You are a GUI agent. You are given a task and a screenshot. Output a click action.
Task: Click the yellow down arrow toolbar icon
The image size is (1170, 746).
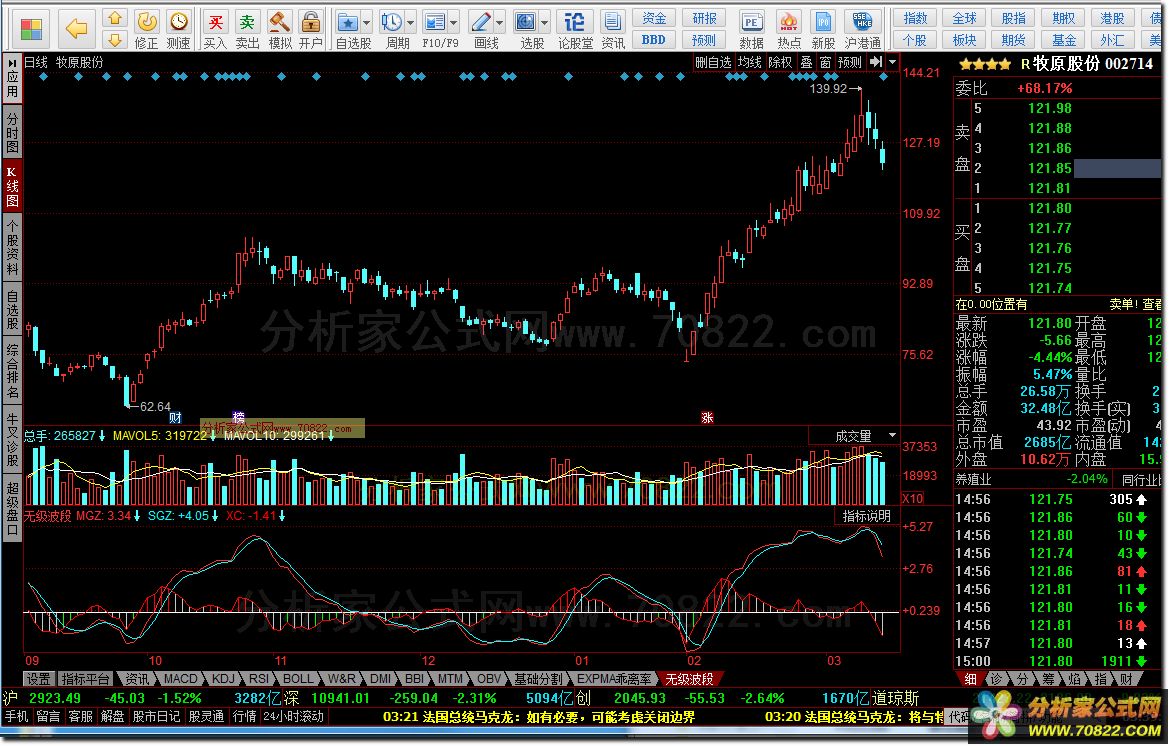114,40
